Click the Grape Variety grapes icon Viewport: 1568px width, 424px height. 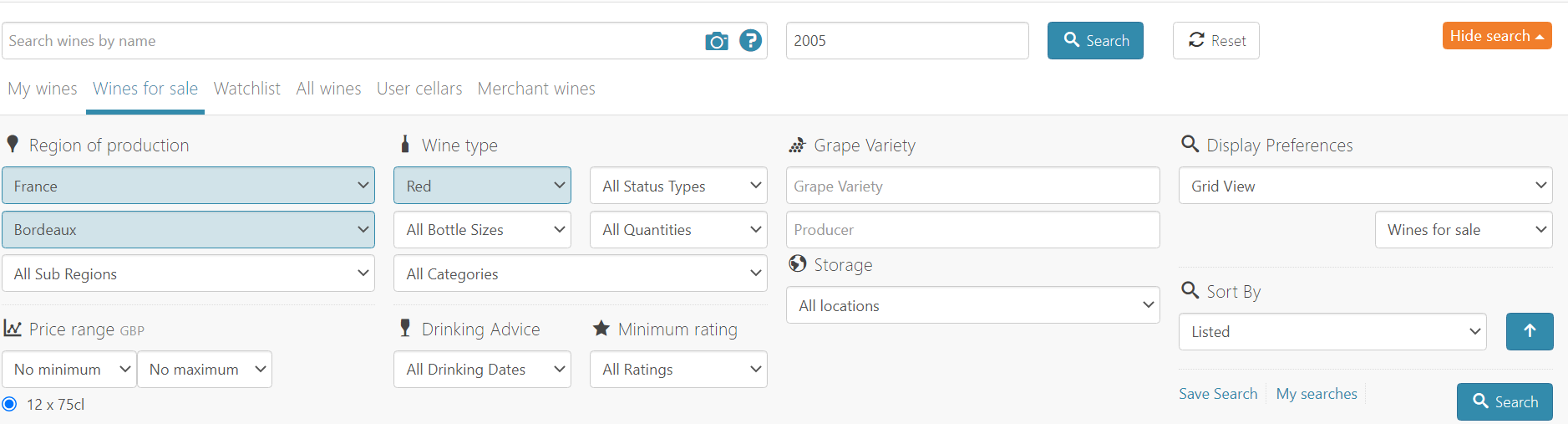[797, 146]
